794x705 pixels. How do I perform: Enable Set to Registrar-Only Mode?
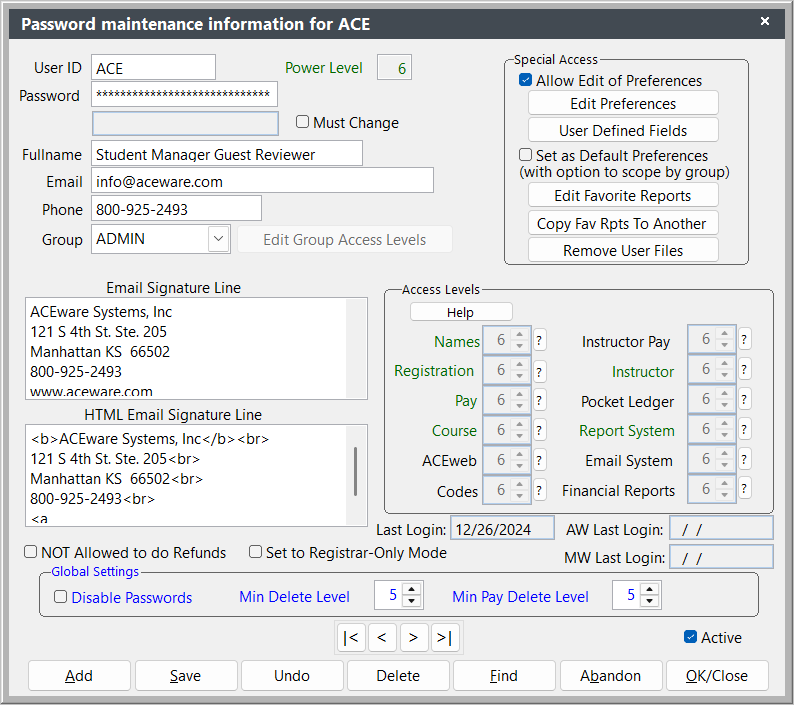click(255, 552)
